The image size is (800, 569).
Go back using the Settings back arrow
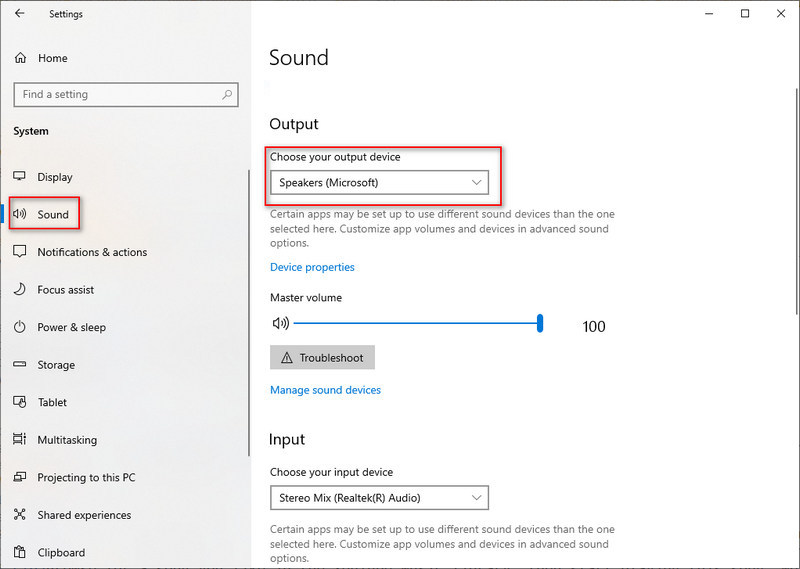(x=19, y=13)
